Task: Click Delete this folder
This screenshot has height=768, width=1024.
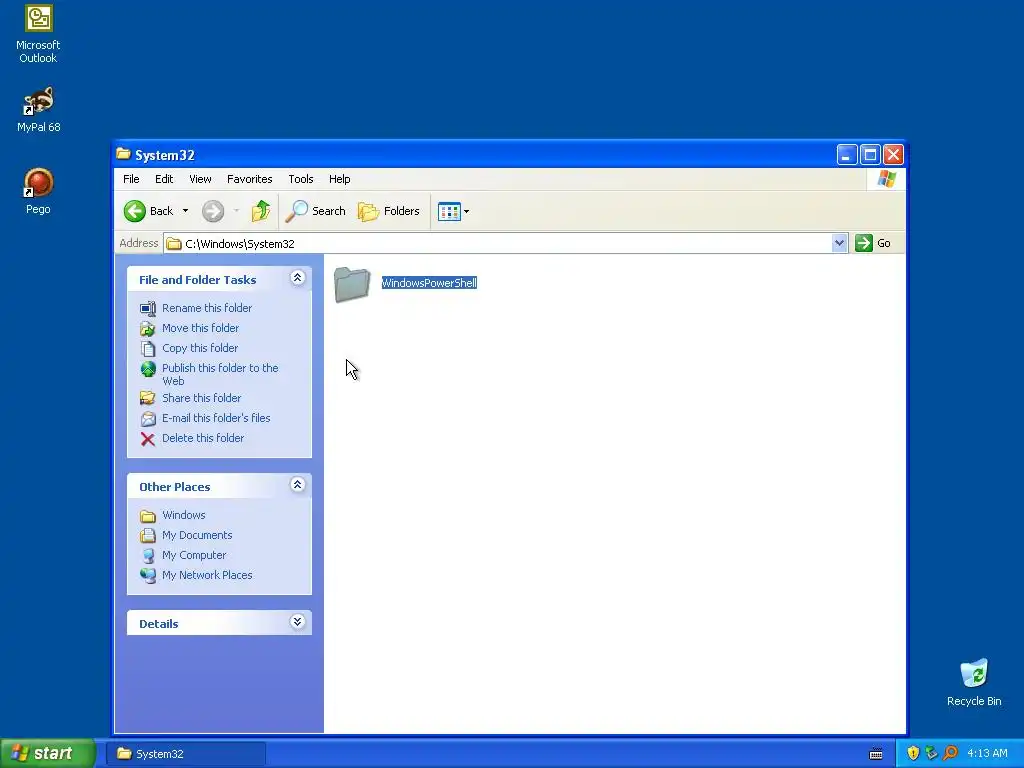Action: [203, 438]
